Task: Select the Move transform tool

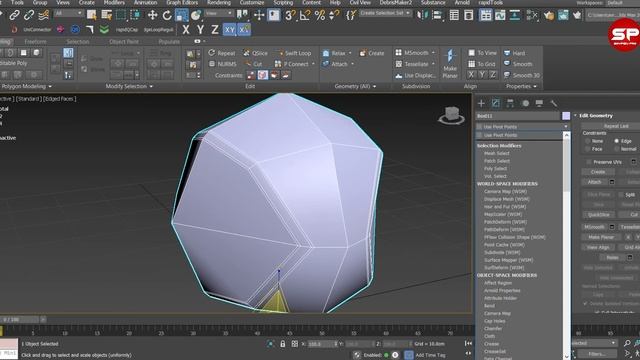Action: point(152,16)
